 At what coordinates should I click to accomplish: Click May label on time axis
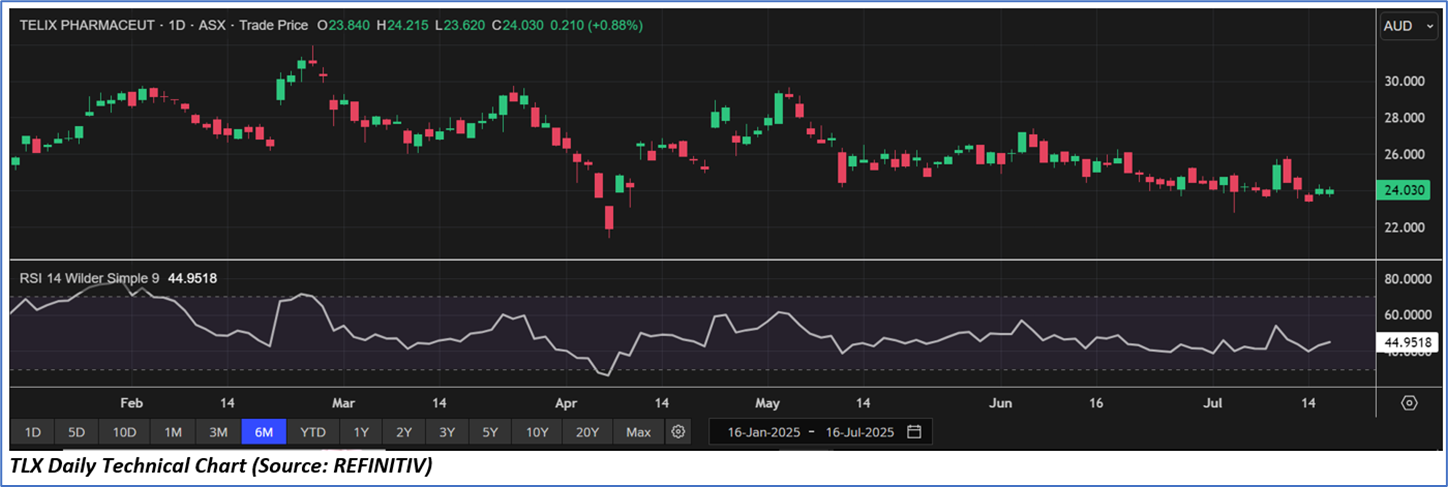pyautogui.click(x=767, y=403)
